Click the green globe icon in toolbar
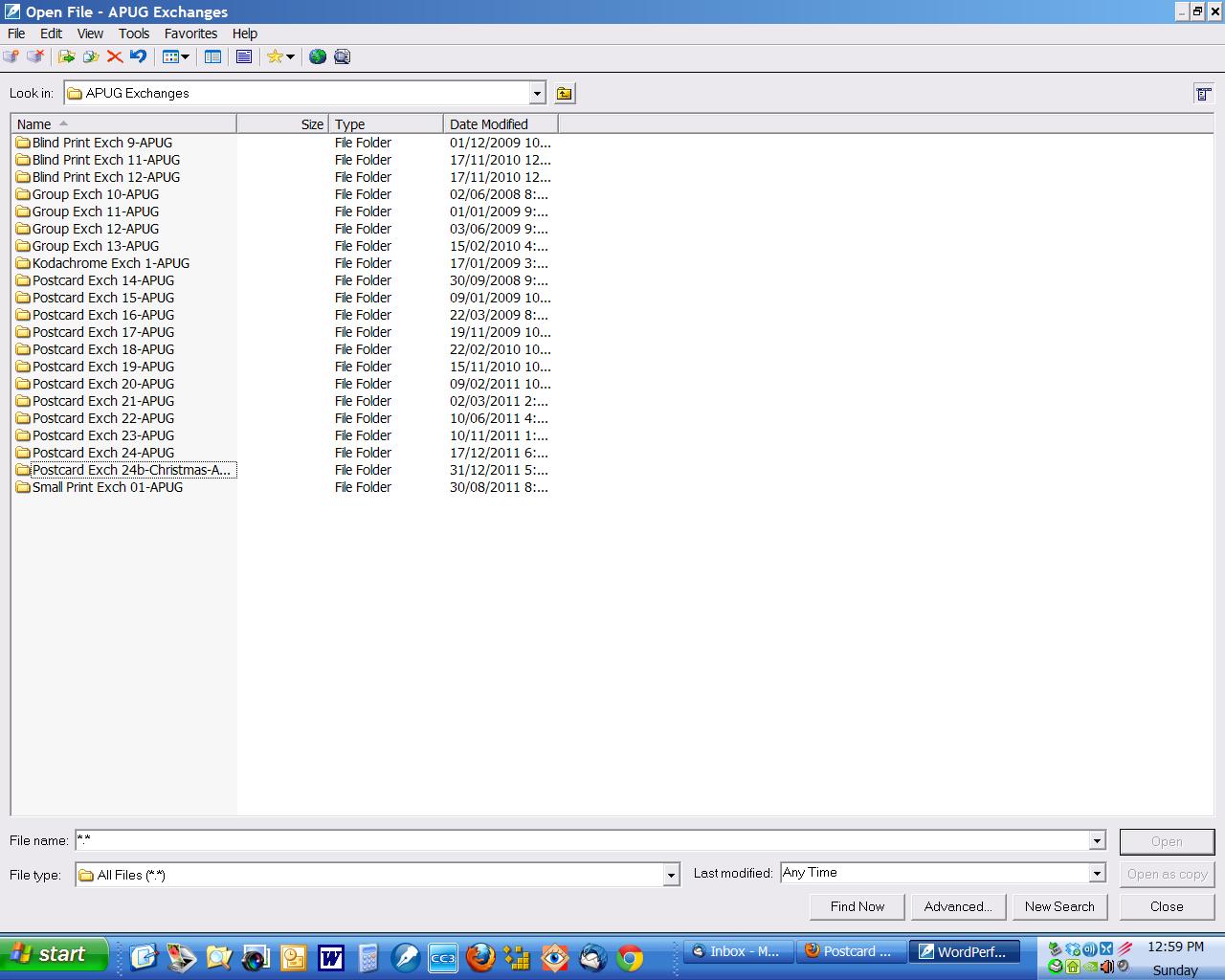The image size is (1225, 980). point(318,56)
